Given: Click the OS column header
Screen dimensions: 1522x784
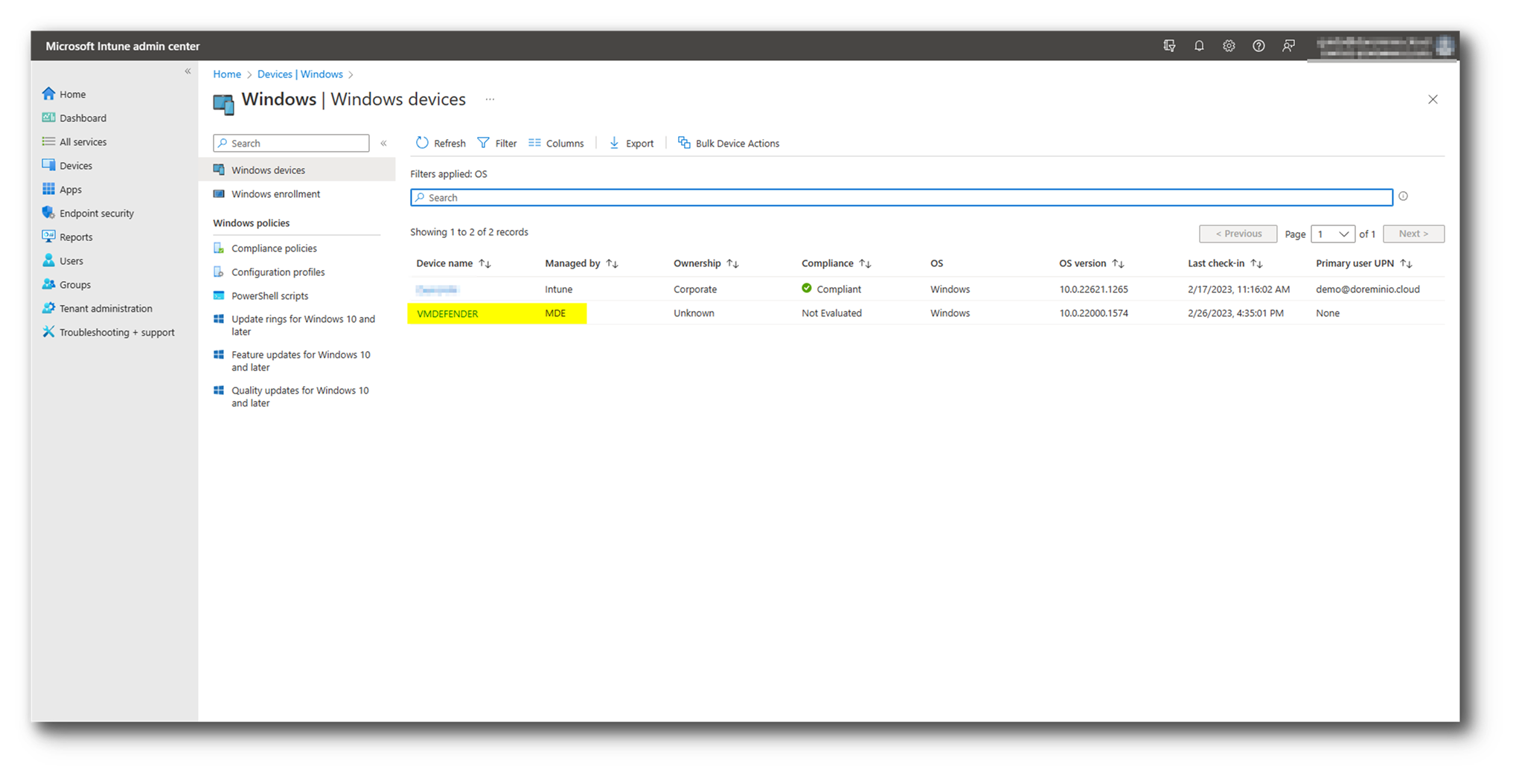Looking at the screenshot, I should 936,263.
